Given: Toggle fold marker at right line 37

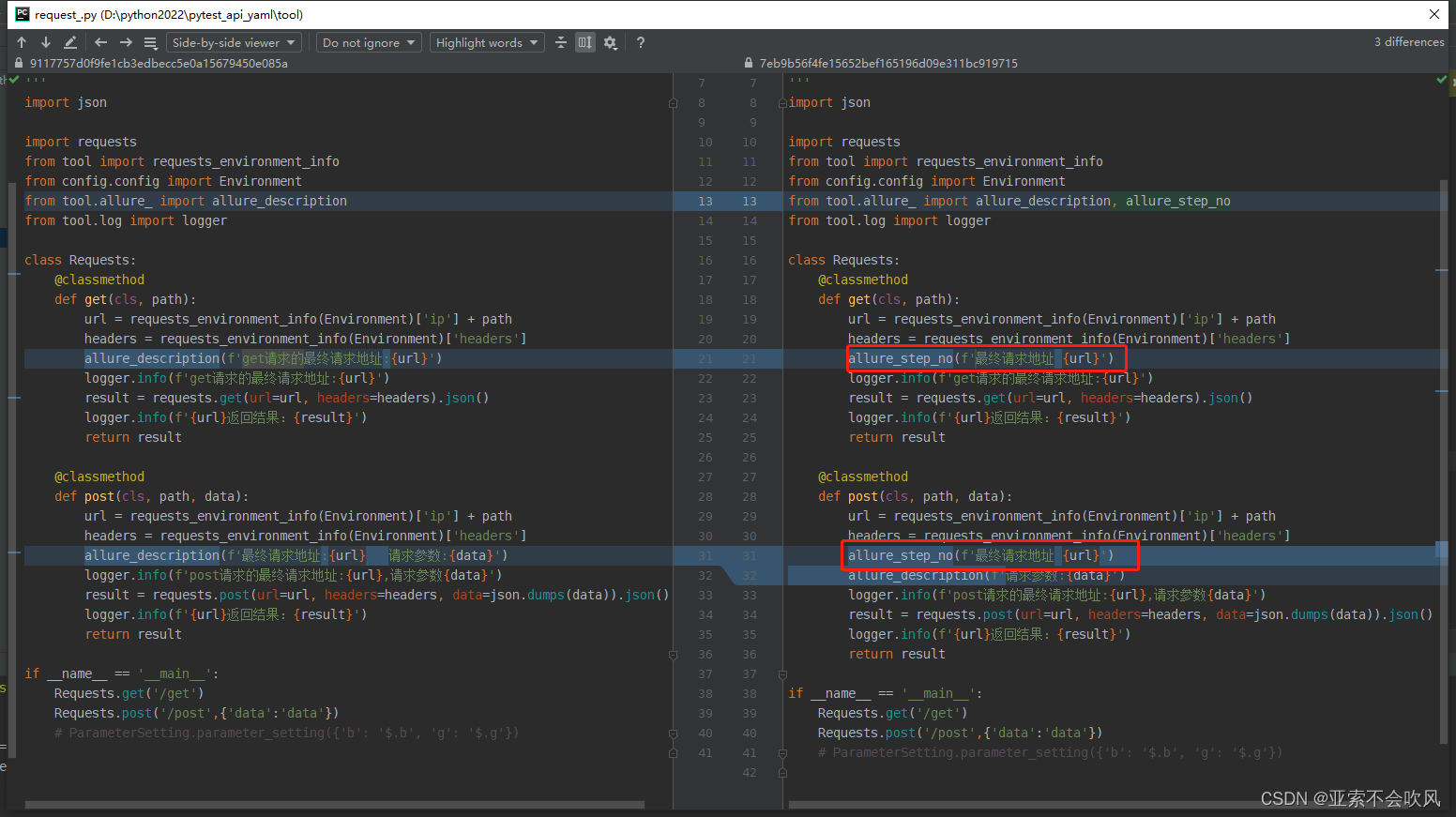Looking at the screenshot, I should click(x=782, y=673).
